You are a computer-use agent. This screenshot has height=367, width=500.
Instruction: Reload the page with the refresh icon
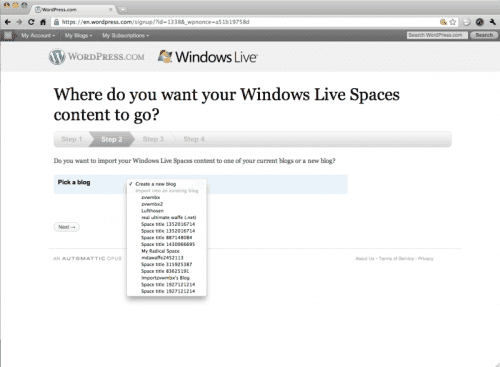31,22
